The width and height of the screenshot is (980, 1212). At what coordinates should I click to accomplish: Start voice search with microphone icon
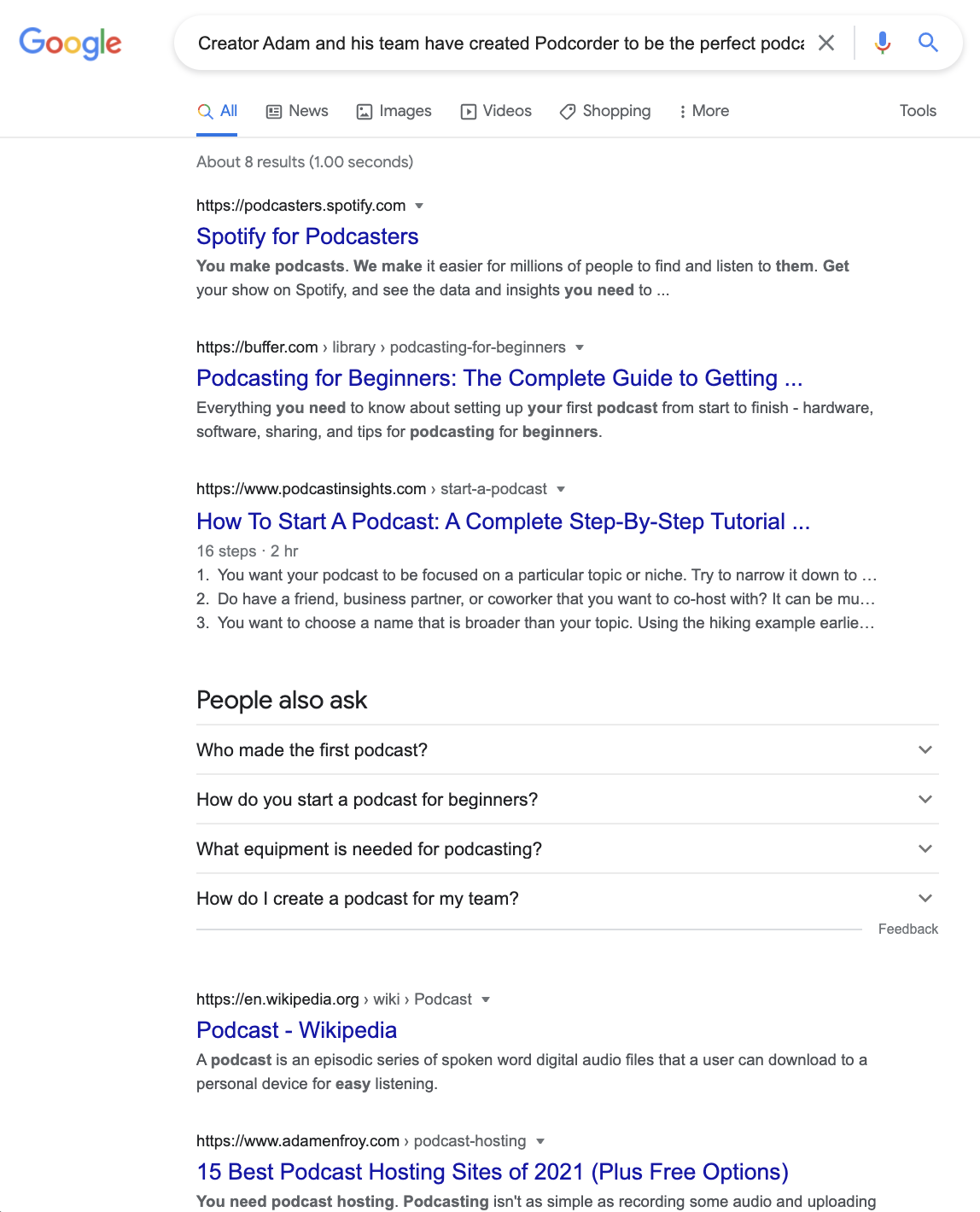pos(883,43)
